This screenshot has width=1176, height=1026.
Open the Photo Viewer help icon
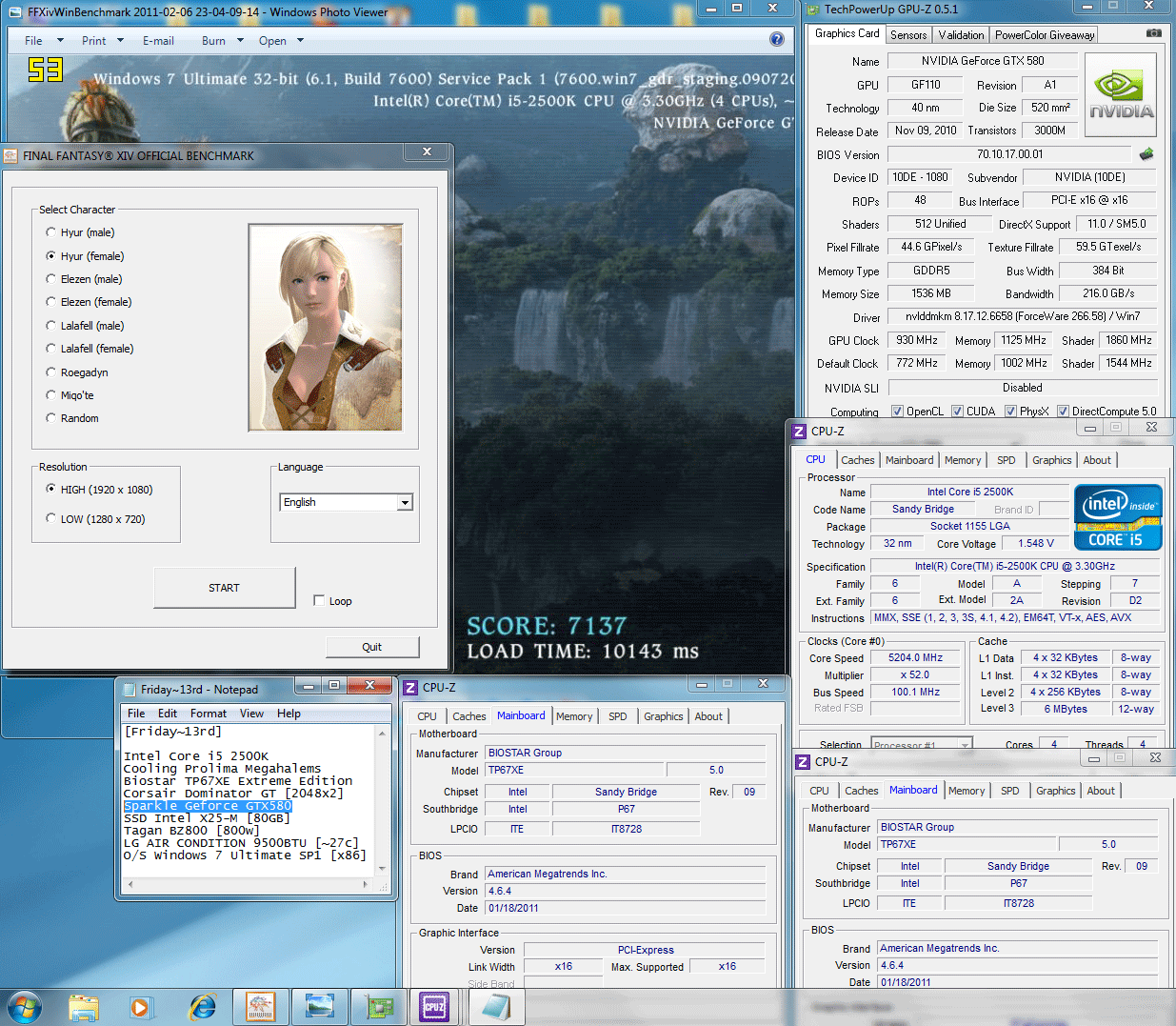point(776,40)
